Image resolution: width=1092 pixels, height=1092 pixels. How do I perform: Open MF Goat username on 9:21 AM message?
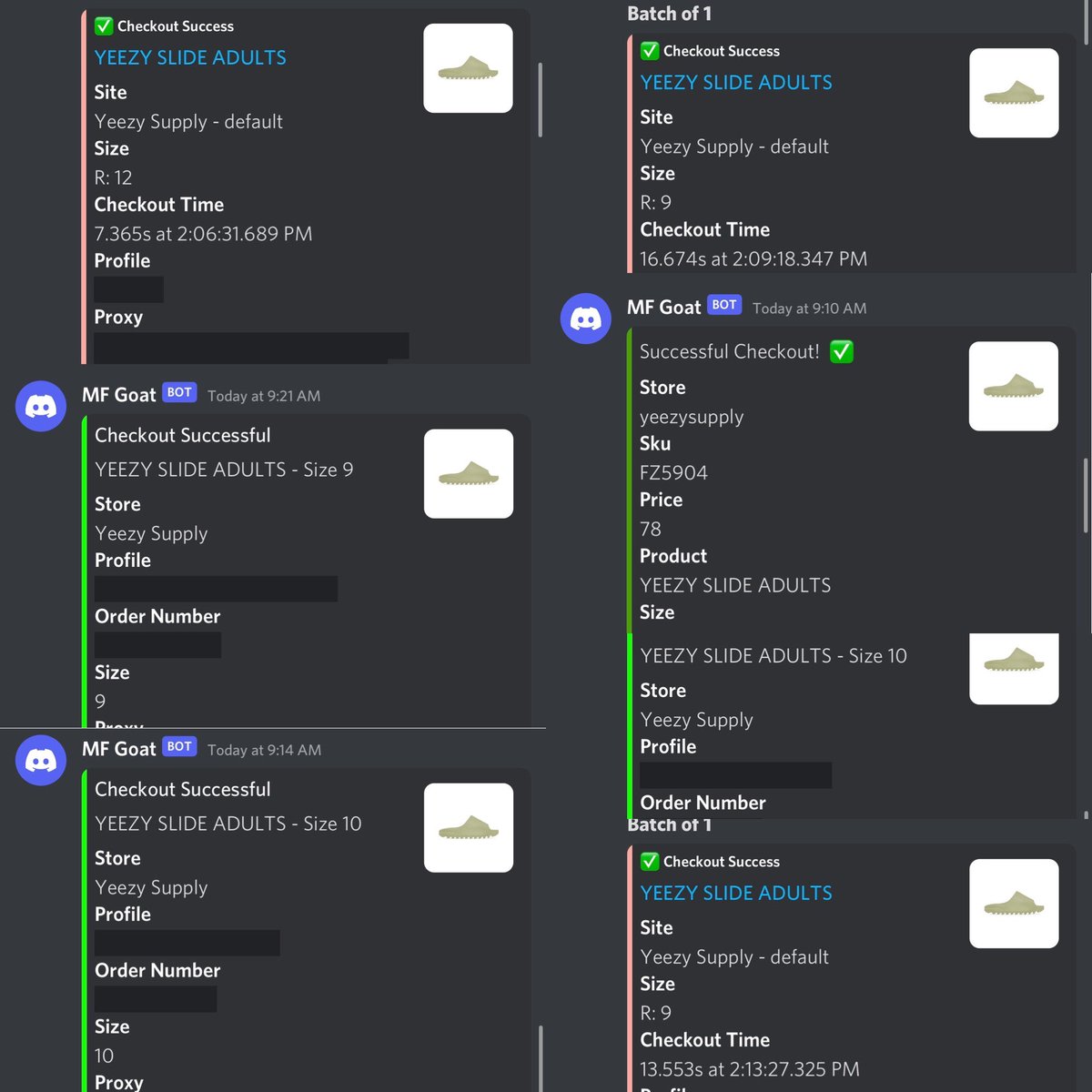tap(119, 395)
